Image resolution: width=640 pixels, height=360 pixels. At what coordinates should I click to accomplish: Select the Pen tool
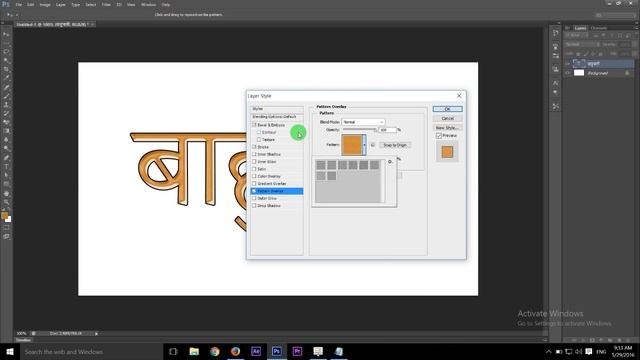6,158
